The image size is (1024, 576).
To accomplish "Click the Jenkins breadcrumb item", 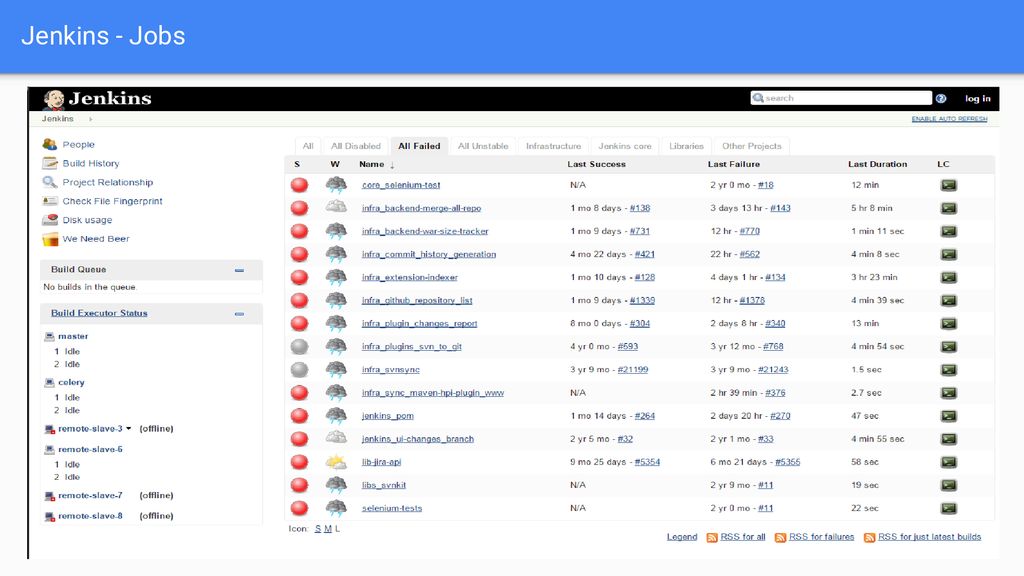I will click(x=57, y=119).
